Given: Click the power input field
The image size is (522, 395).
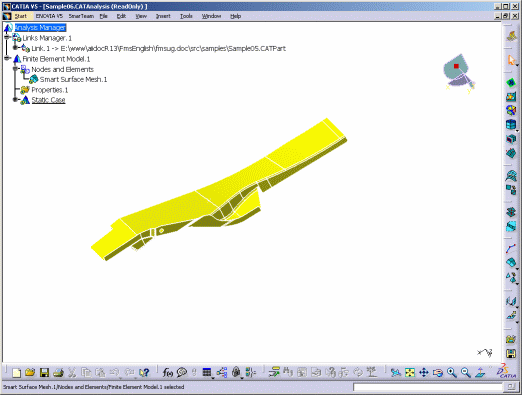Looking at the screenshot, I should pos(428,387).
